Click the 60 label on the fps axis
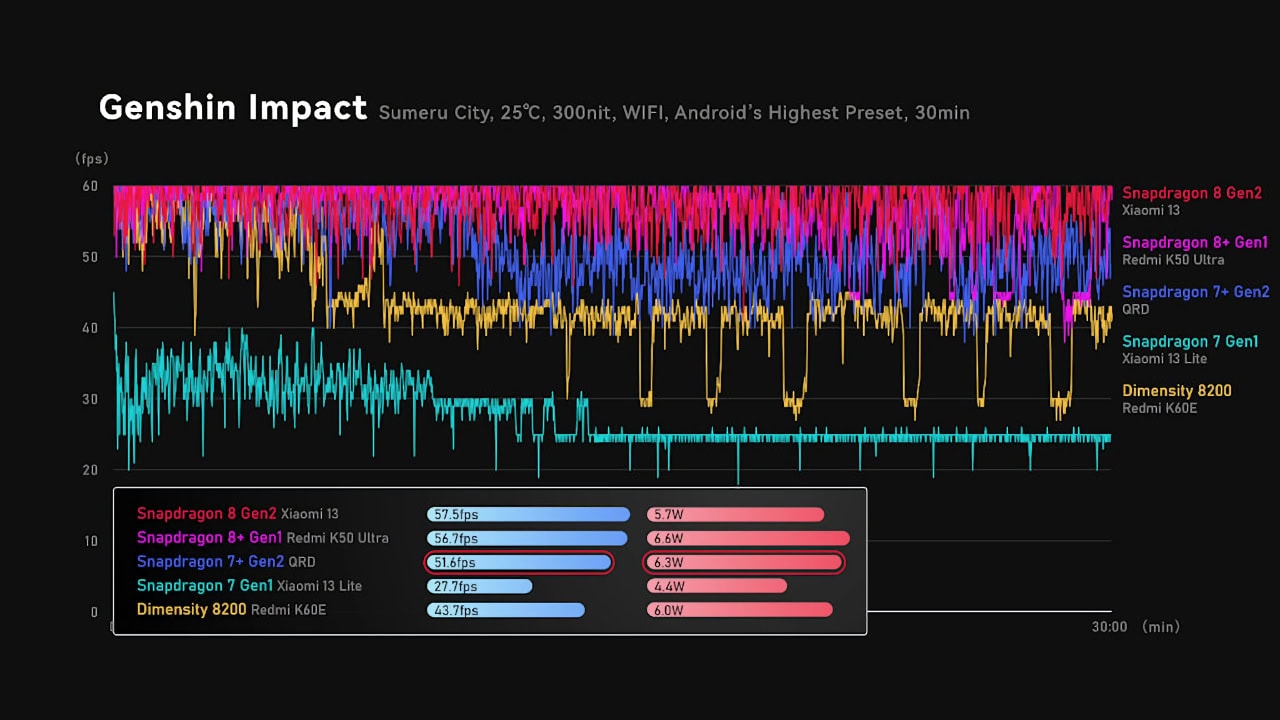Image resolution: width=1280 pixels, height=720 pixels. (x=91, y=186)
